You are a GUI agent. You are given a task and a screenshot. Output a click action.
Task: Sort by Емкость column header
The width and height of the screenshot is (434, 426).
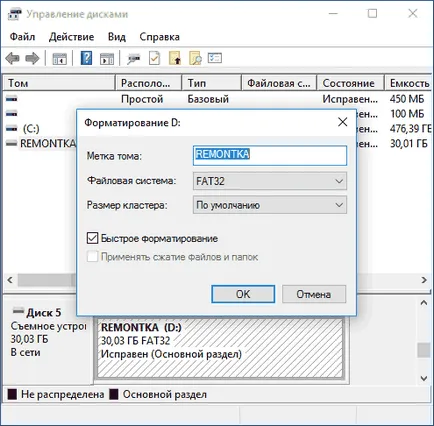[408, 83]
